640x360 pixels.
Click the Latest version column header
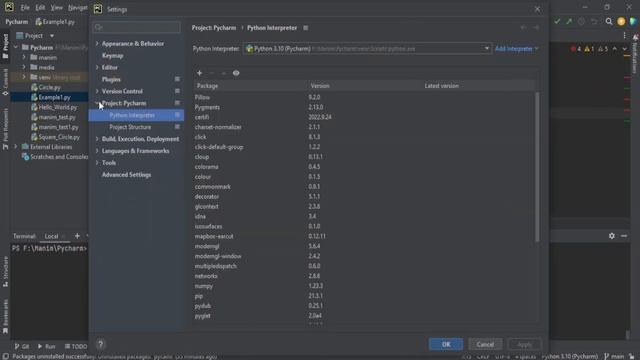[442, 86]
